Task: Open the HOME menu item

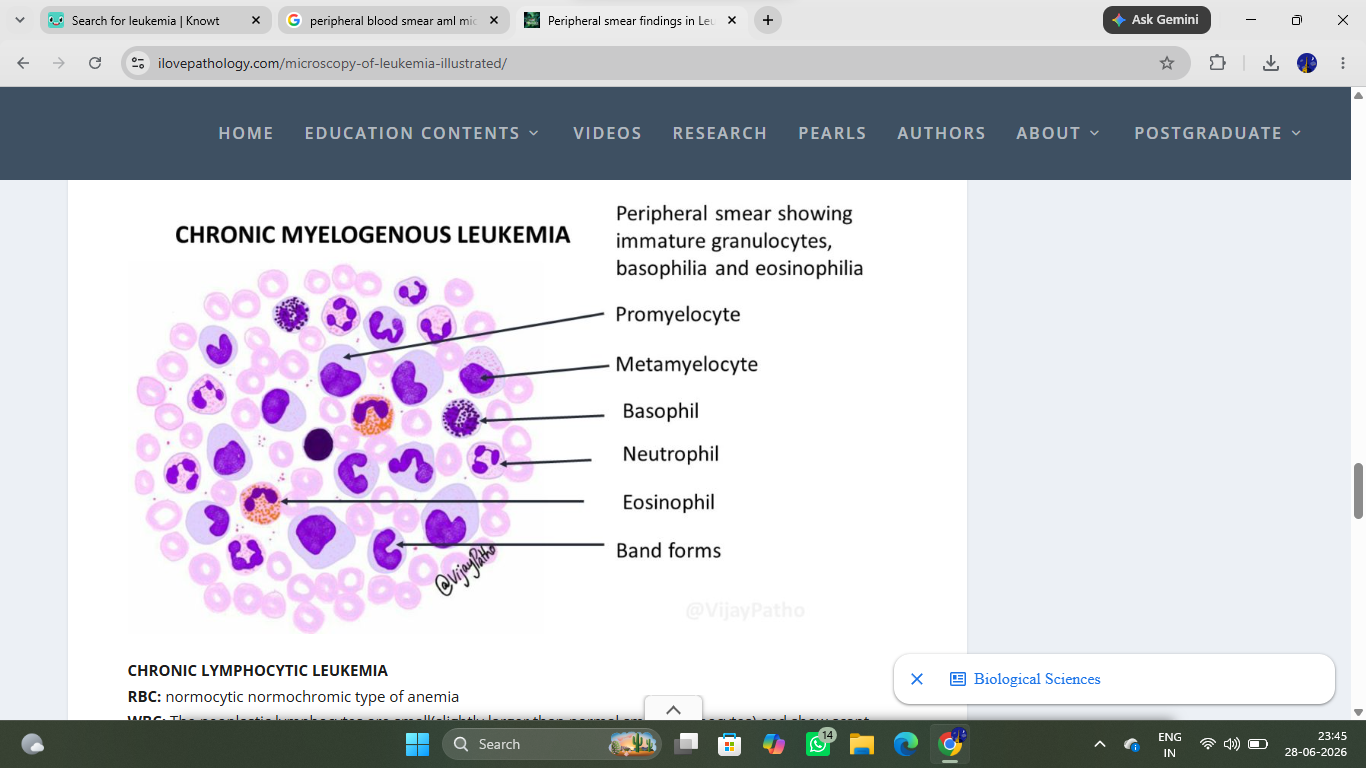Action: [246, 133]
